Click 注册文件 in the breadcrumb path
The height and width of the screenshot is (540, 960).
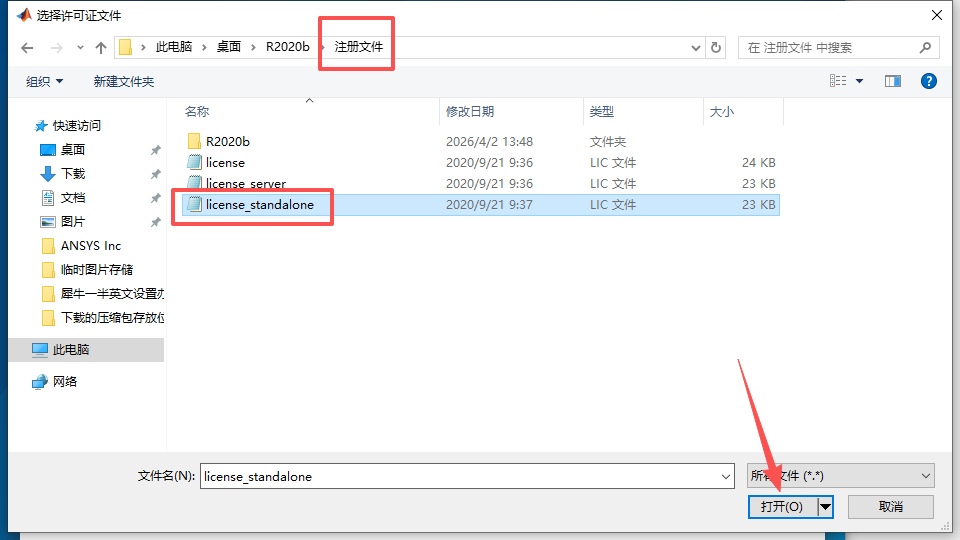358,47
